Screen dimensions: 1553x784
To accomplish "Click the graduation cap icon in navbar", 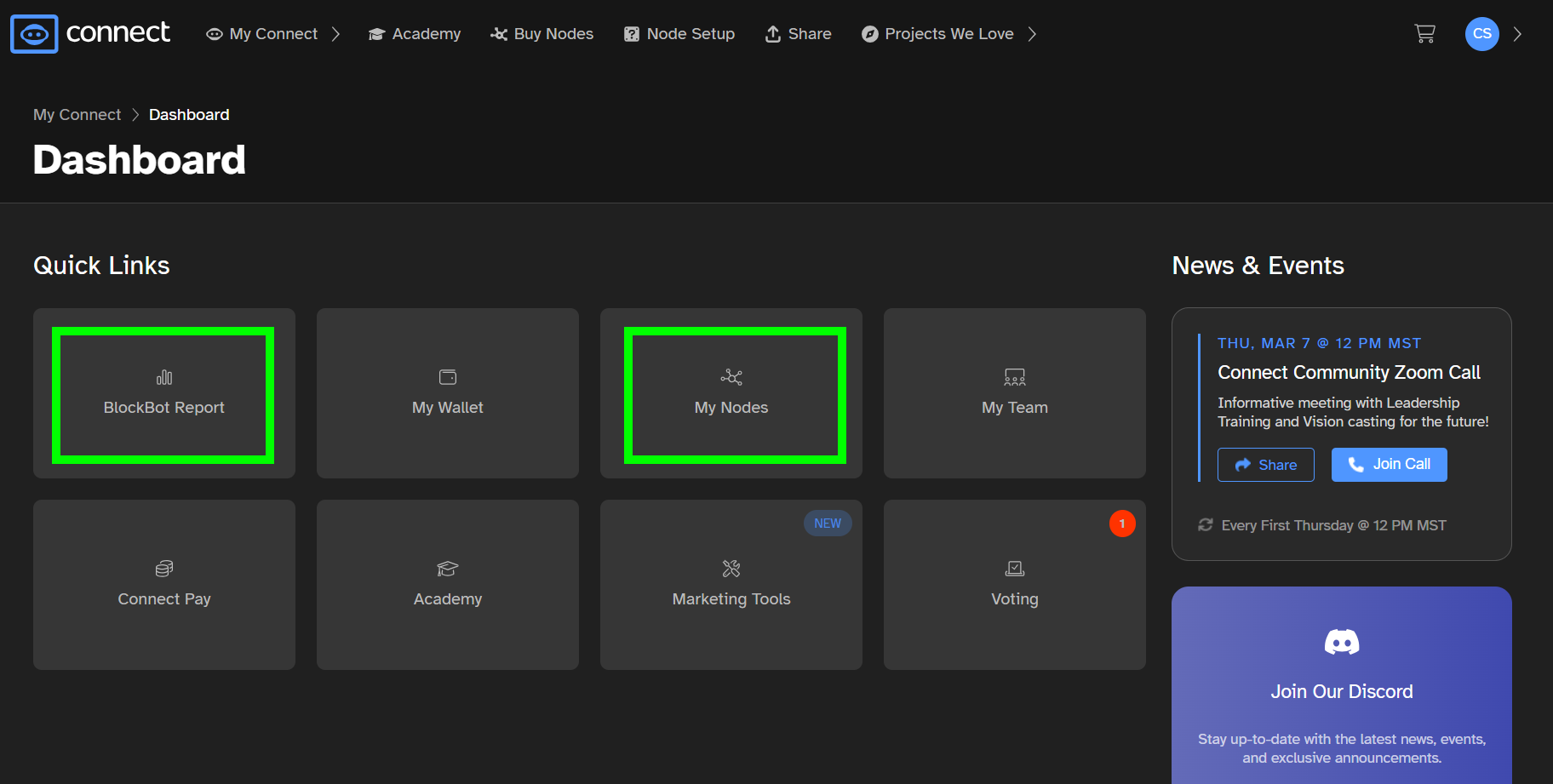I will pyautogui.click(x=377, y=34).
